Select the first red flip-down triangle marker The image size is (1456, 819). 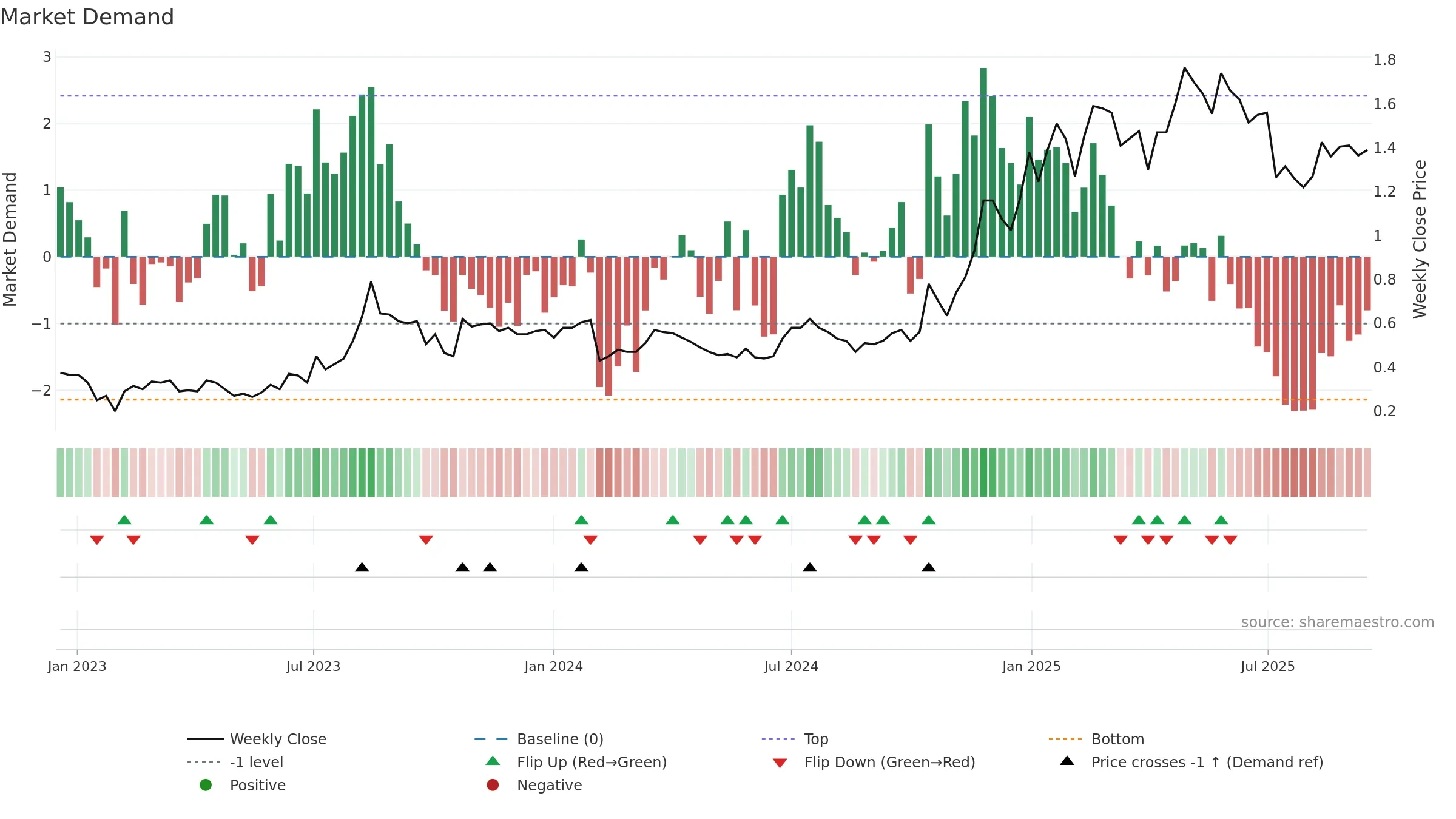point(97,540)
